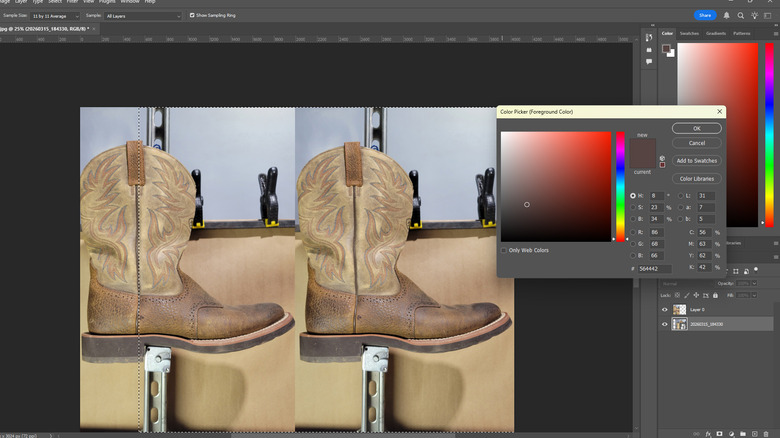Click the out-of-gamut warning cube icon
This screenshot has height=438, width=780.
662,158
